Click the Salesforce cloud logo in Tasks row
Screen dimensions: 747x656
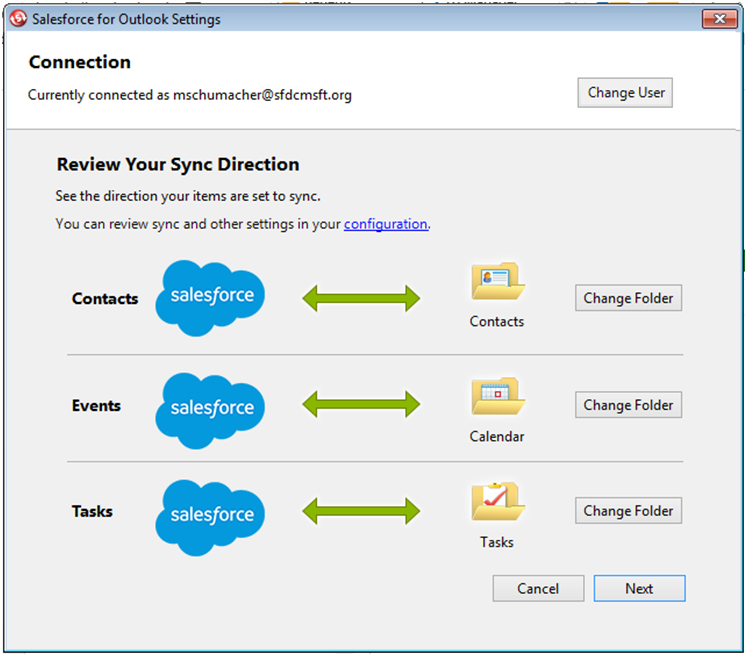click(x=211, y=513)
